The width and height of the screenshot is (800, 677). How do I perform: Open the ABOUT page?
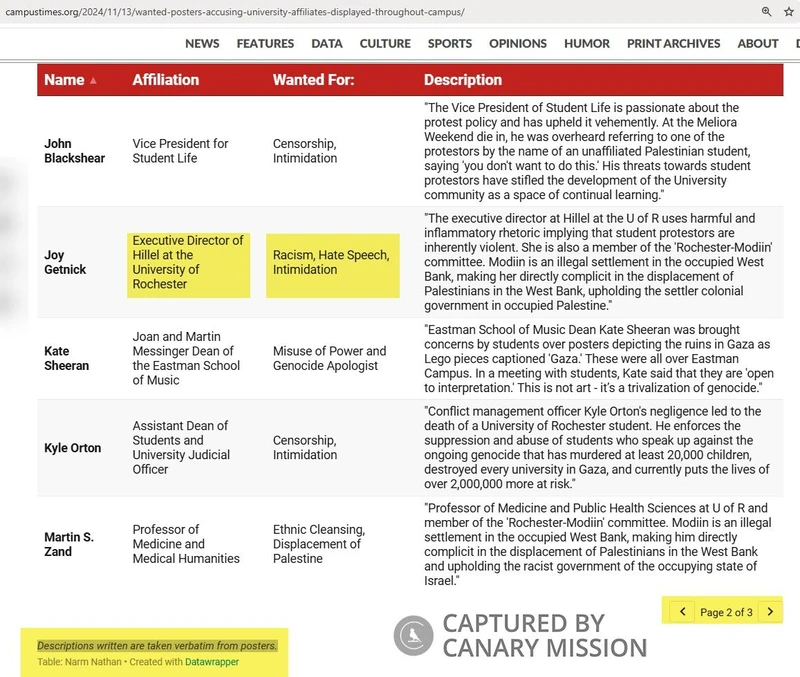758,44
